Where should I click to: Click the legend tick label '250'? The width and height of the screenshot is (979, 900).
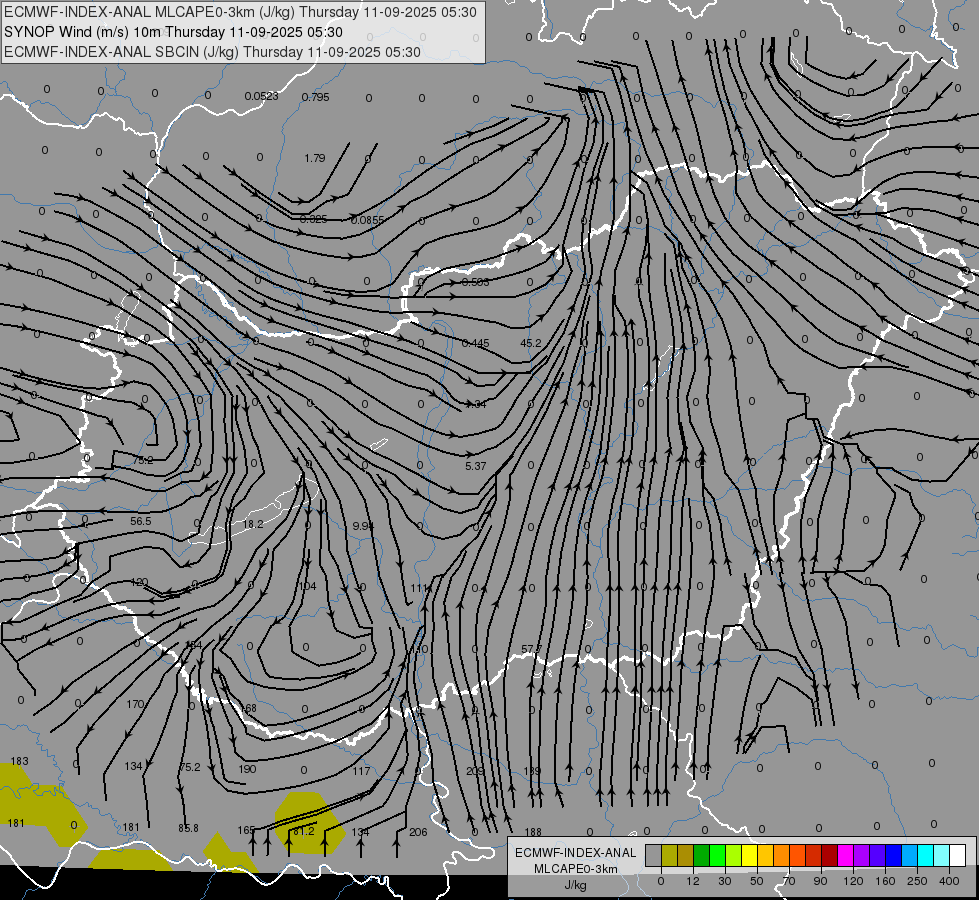pos(917,881)
